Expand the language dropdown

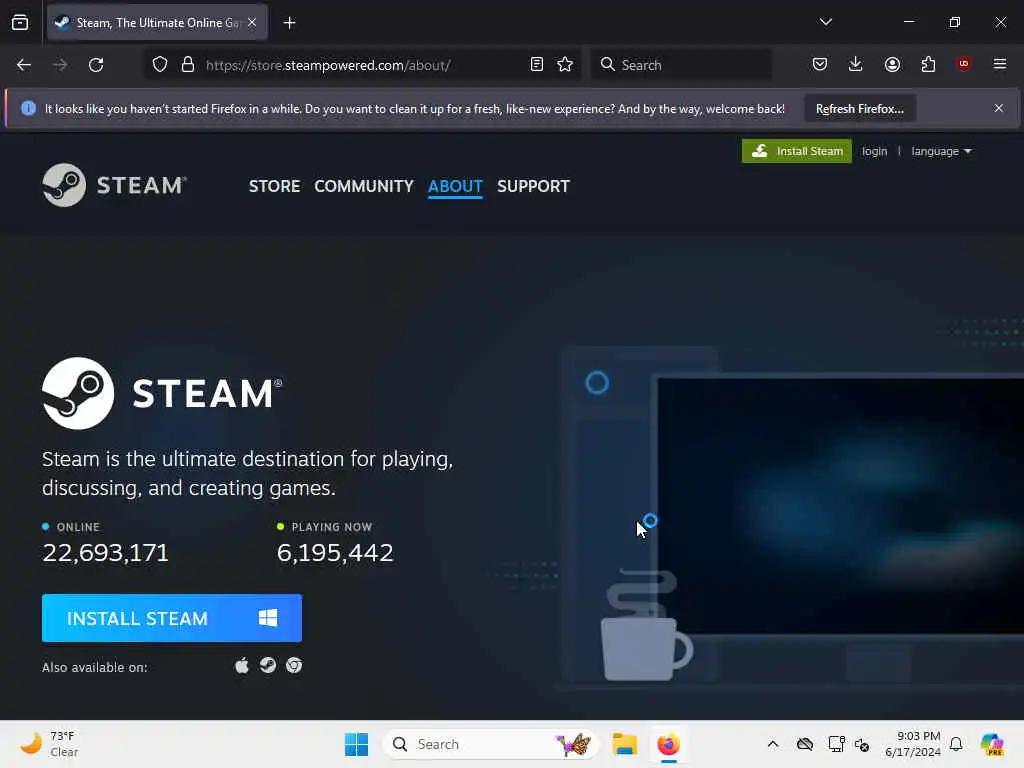[x=941, y=151]
